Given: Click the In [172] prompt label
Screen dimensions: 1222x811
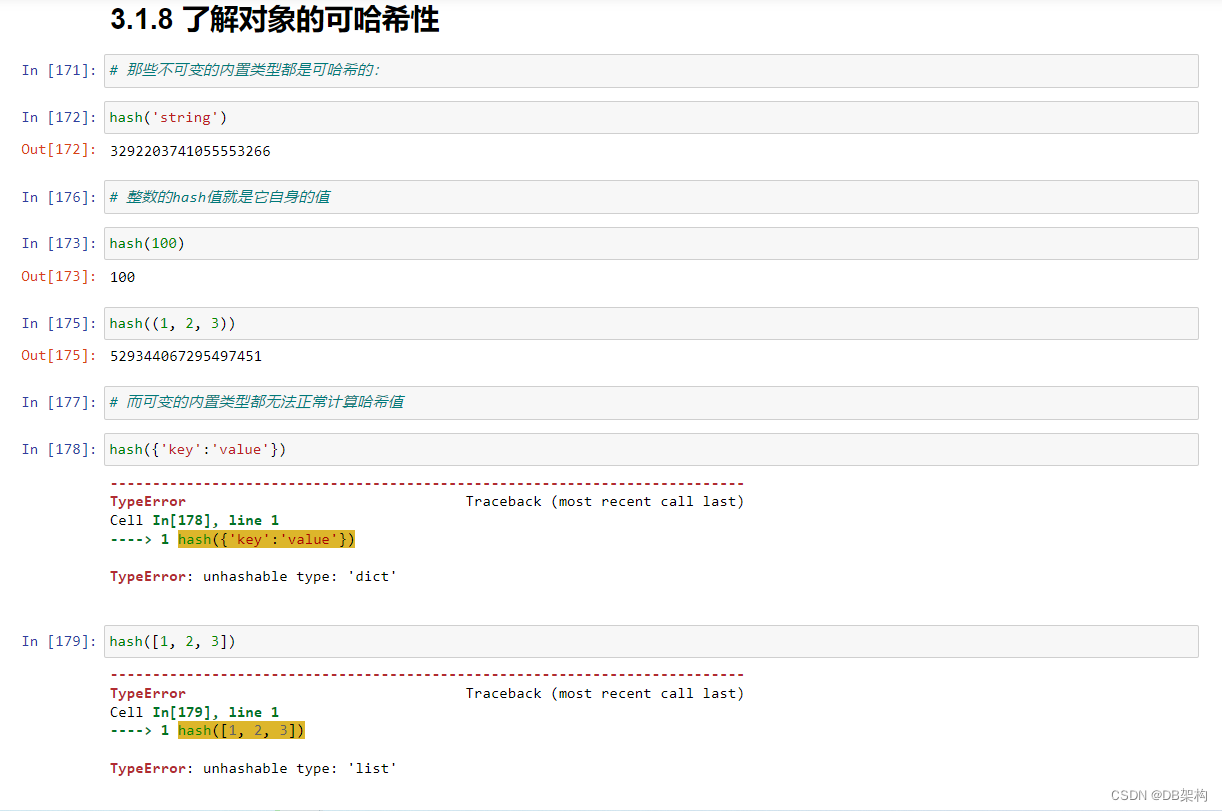Looking at the screenshot, I should point(59,117).
